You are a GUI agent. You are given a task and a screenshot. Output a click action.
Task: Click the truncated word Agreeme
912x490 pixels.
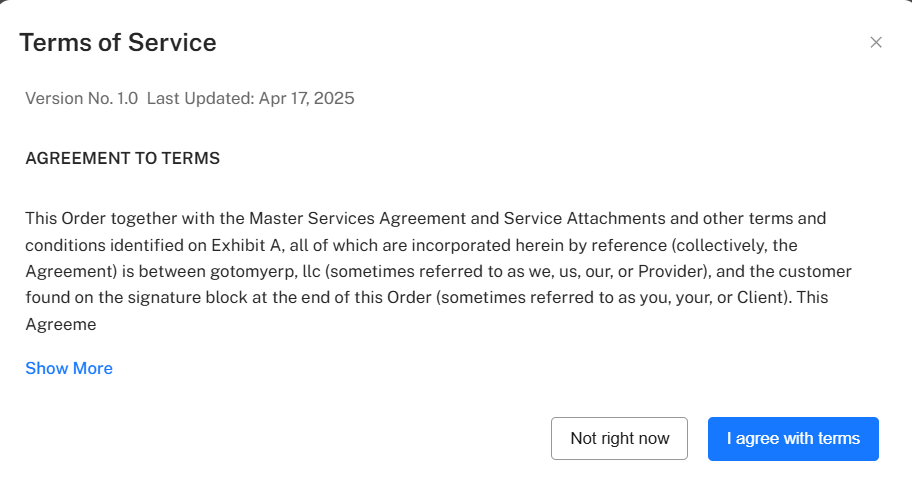(x=60, y=324)
